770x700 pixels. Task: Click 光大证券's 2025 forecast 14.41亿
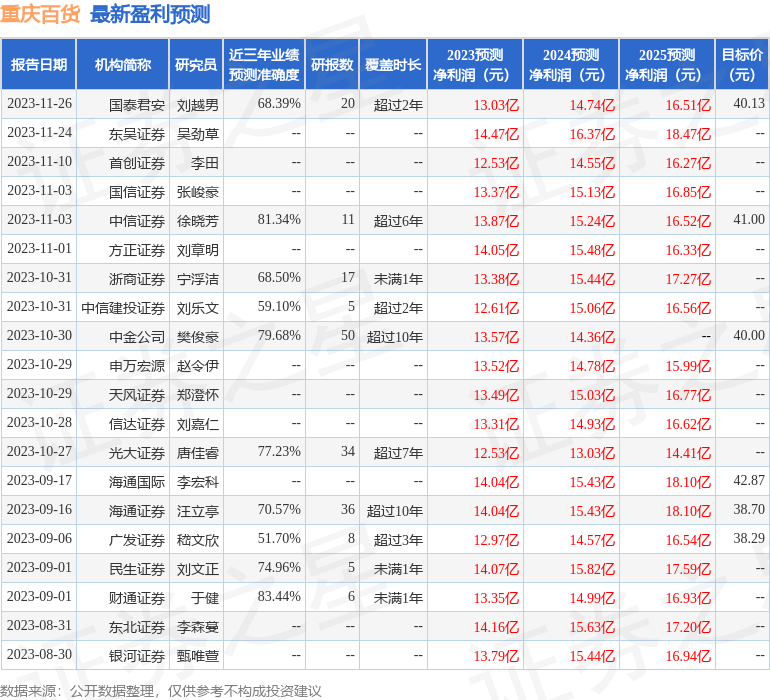(x=688, y=453)
